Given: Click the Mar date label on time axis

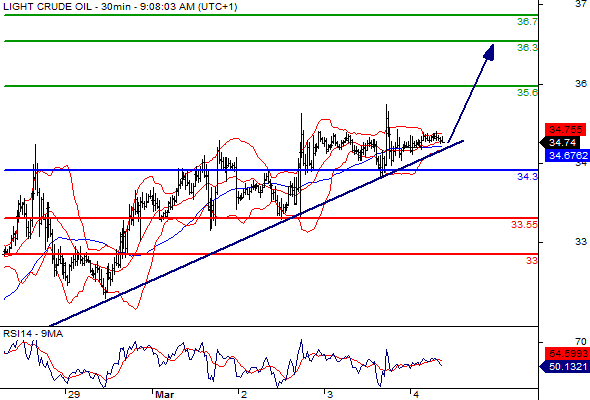Looking at the screenshot, I should pyautogui.click(x=164, y=395).
